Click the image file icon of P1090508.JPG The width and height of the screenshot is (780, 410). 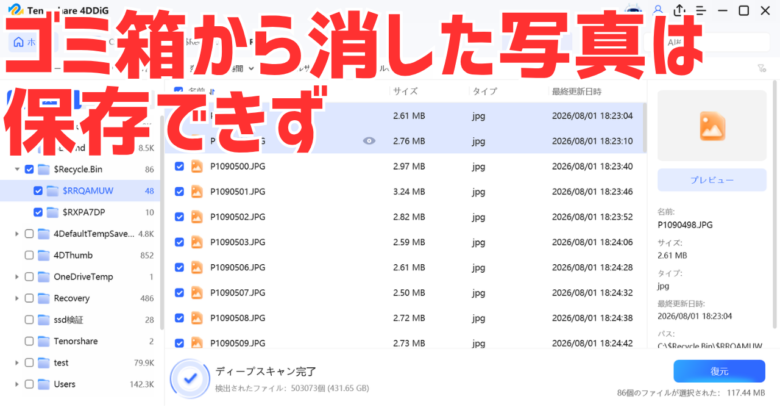197,318
